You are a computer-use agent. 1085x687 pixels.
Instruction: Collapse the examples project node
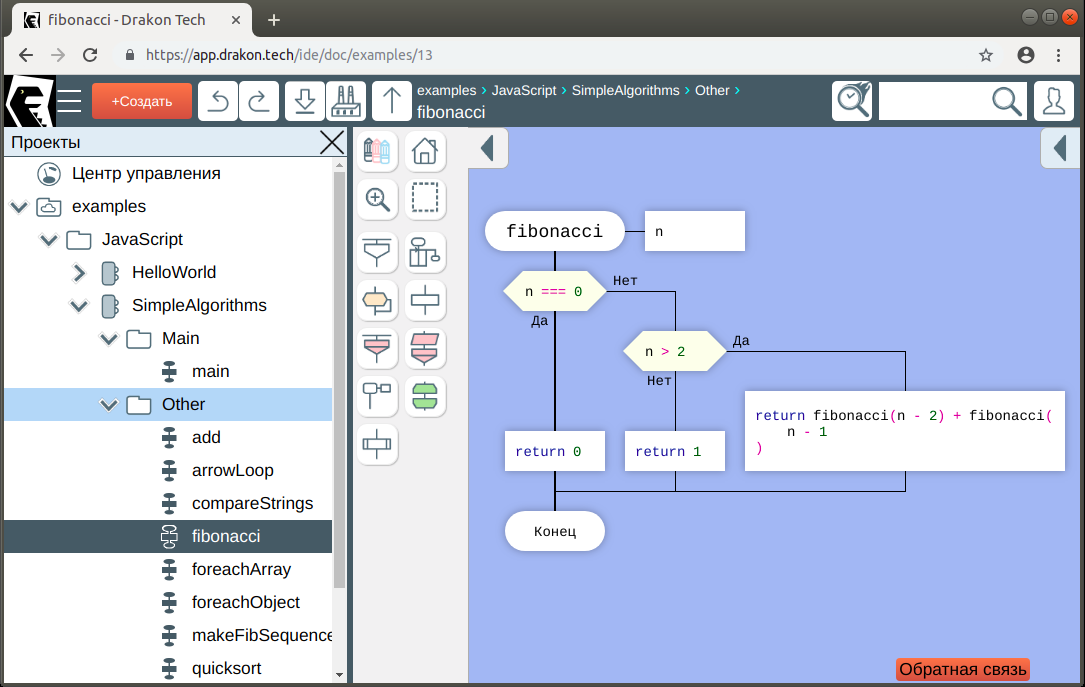point(18,207)
